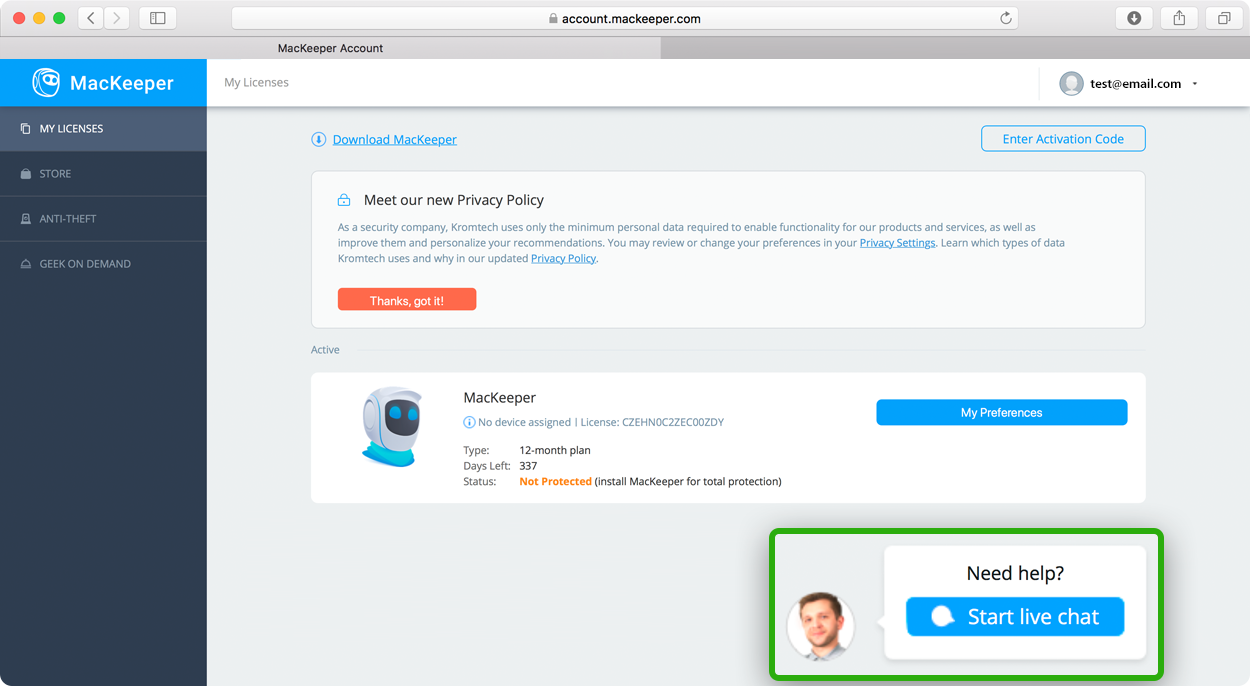Click the My Licenses page header text
Viewport: 1250px width, 686px height.
point(256,83)
